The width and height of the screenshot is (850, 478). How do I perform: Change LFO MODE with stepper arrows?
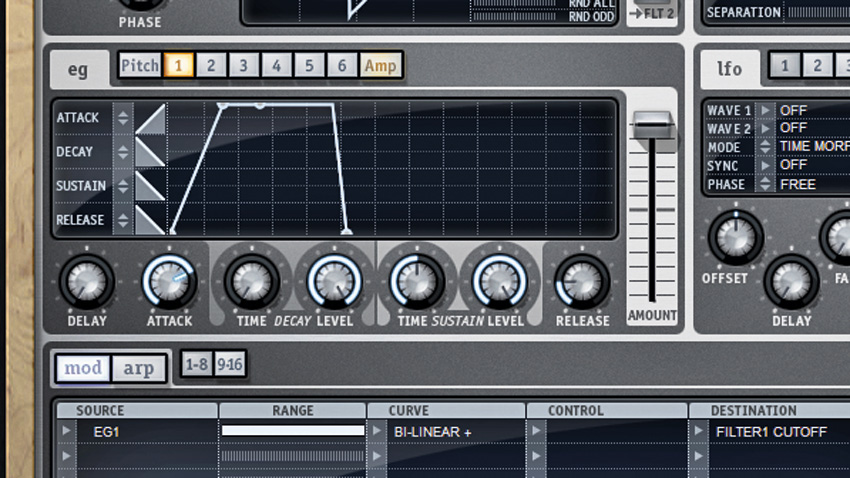(765, 147)
